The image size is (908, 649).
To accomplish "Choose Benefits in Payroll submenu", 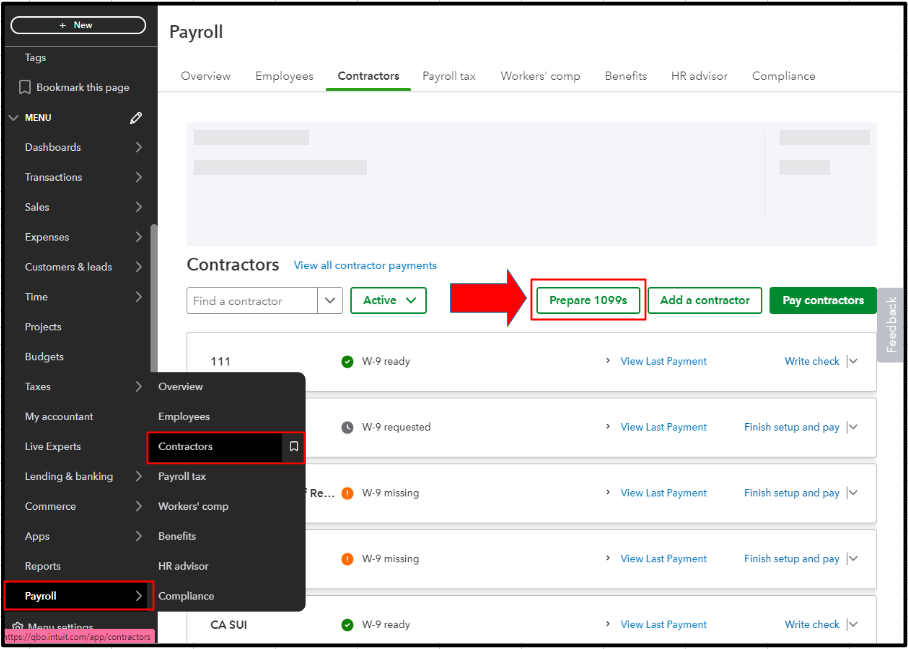I will tap(177, 536).
